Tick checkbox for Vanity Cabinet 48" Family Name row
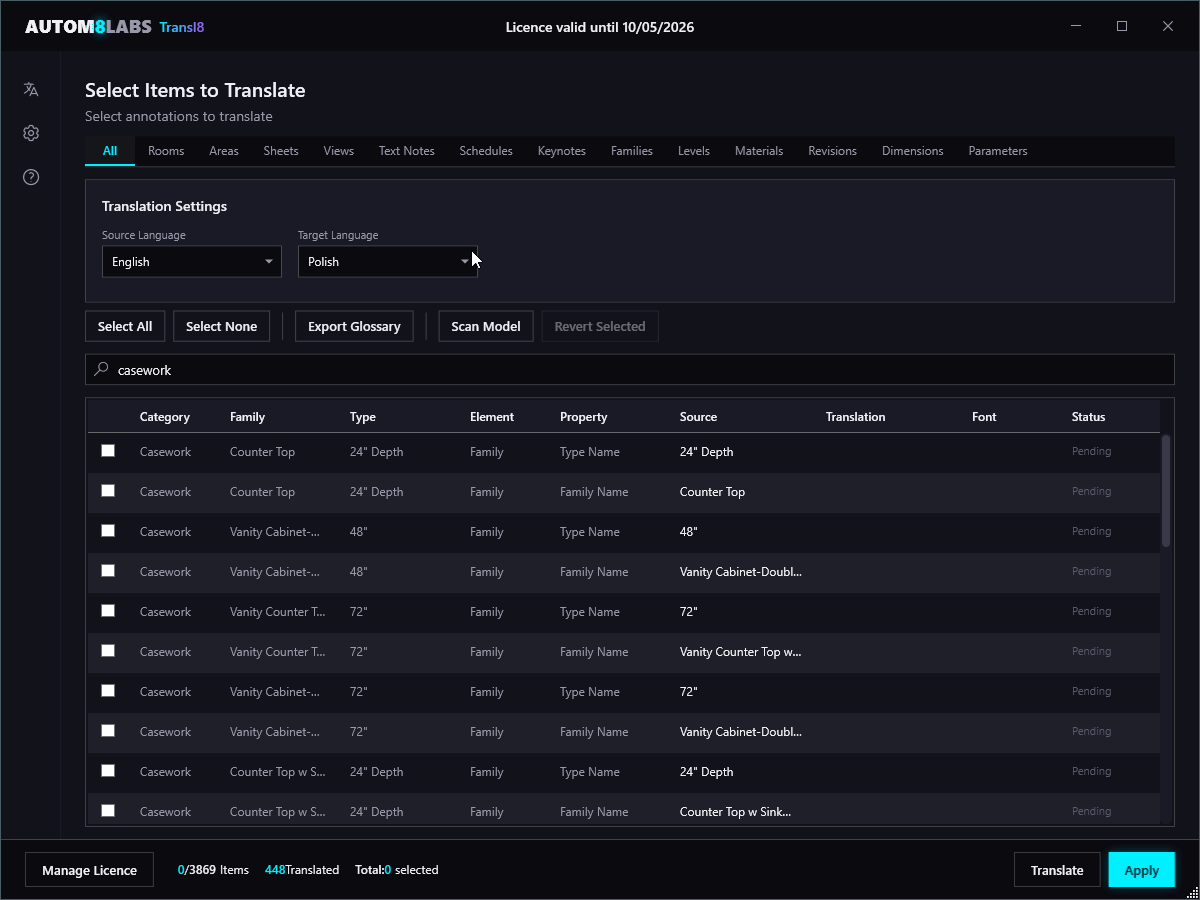Image resolution: width=1200 pixels, height=900 pixels. (108, 571)
